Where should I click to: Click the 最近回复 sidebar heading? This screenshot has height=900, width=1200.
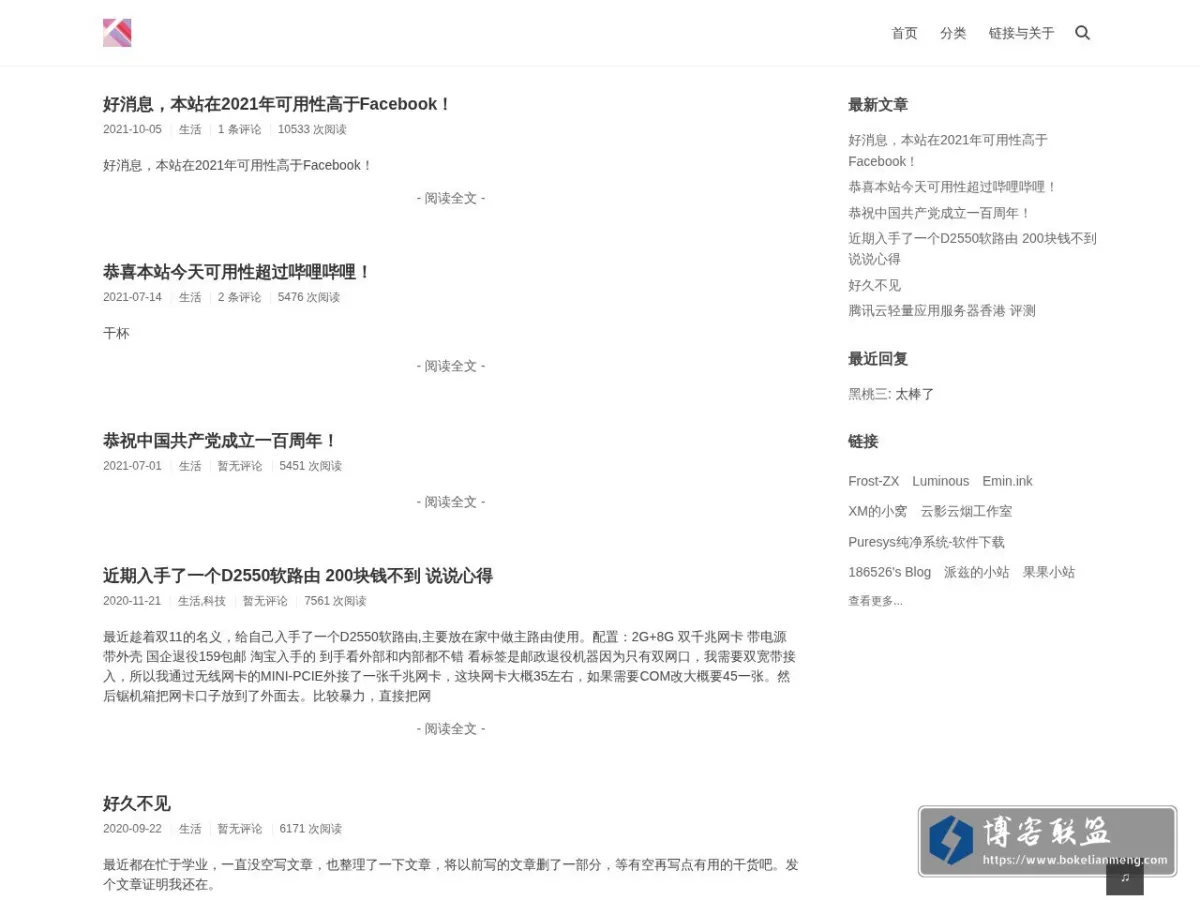pos(878,359)
